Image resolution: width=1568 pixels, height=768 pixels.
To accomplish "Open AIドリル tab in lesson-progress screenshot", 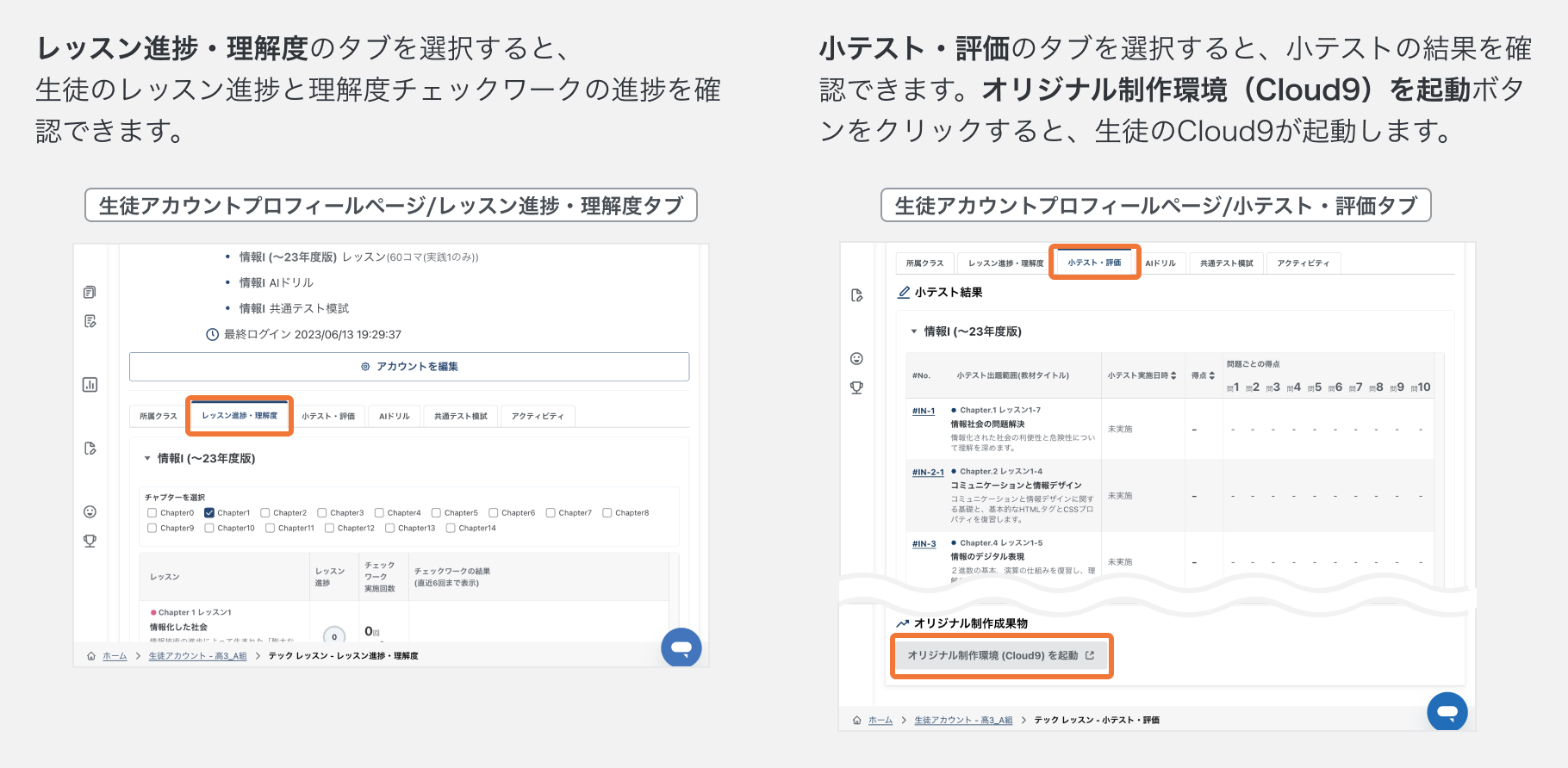I will click(395, 416).
